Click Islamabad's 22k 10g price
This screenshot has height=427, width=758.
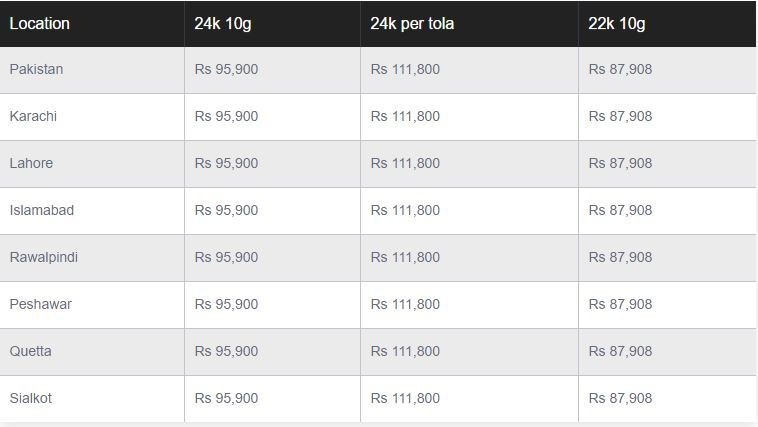(620, 210)
